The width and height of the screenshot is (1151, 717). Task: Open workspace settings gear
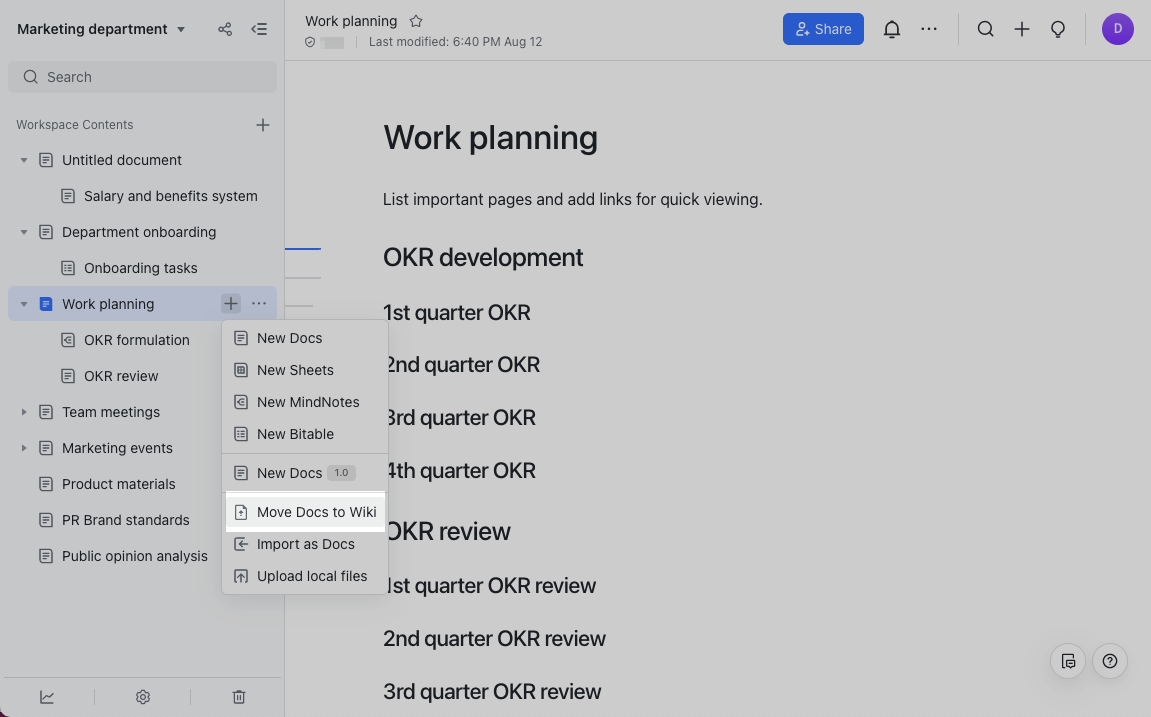pos(143,697)
